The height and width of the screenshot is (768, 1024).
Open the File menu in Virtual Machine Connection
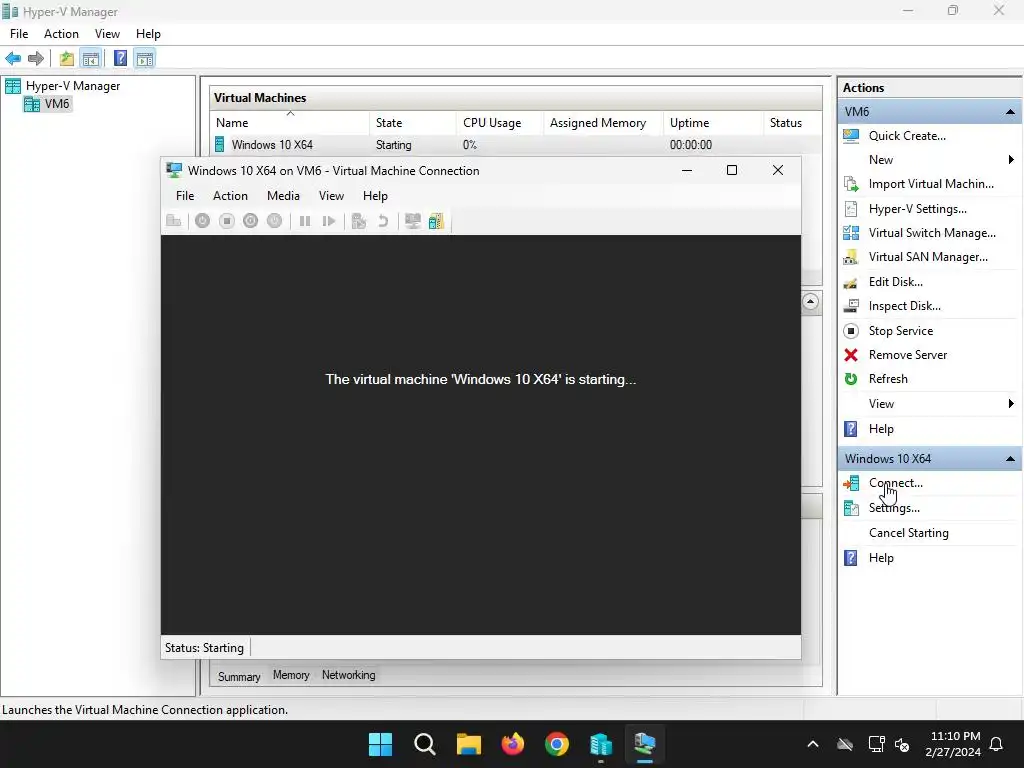pyautogui.click(x=185, y=196)
